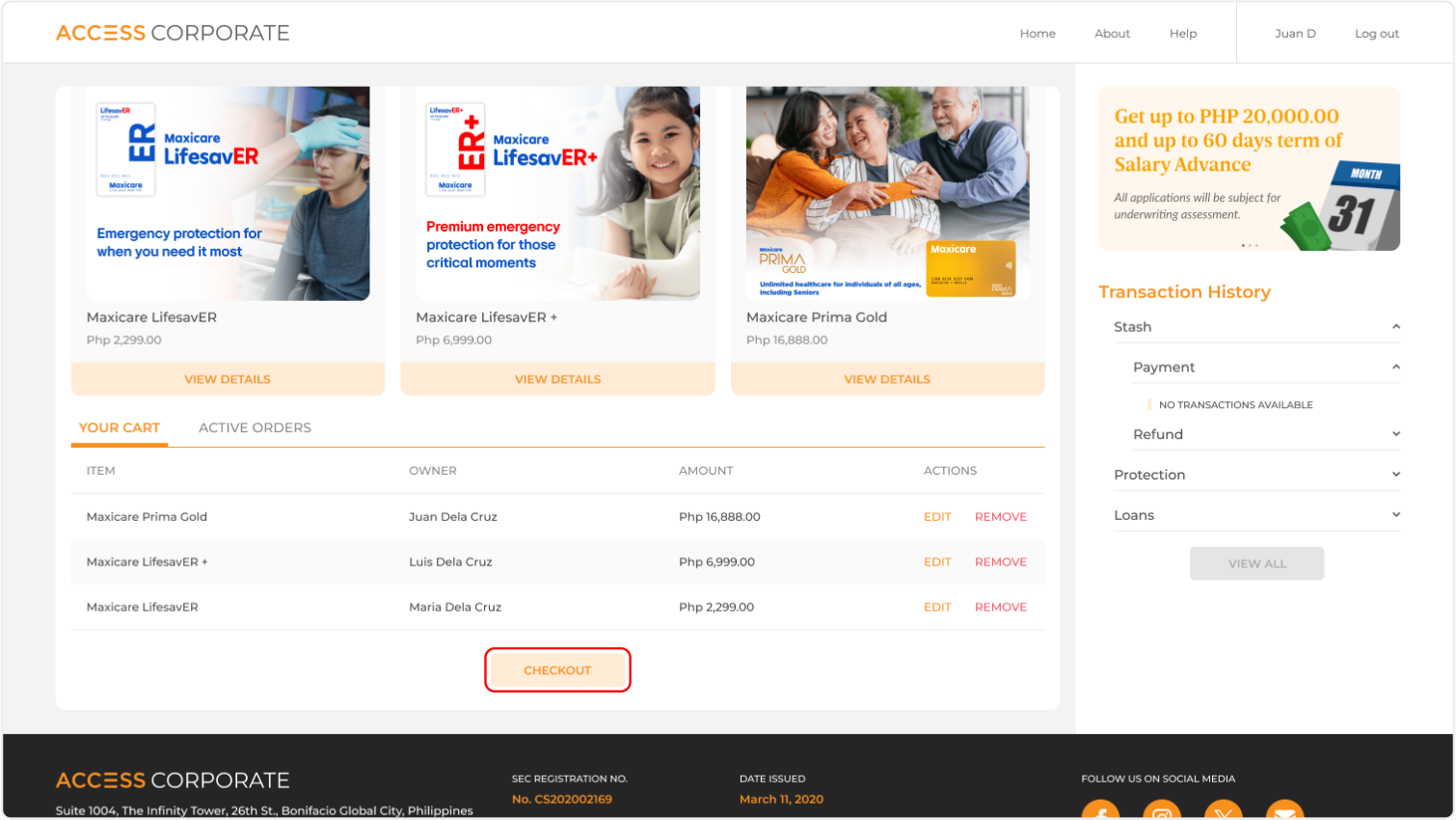The height and width of the screenshot is (820, 1456).
Task: Open the Juan D profile
Action: pos(1295,34)
